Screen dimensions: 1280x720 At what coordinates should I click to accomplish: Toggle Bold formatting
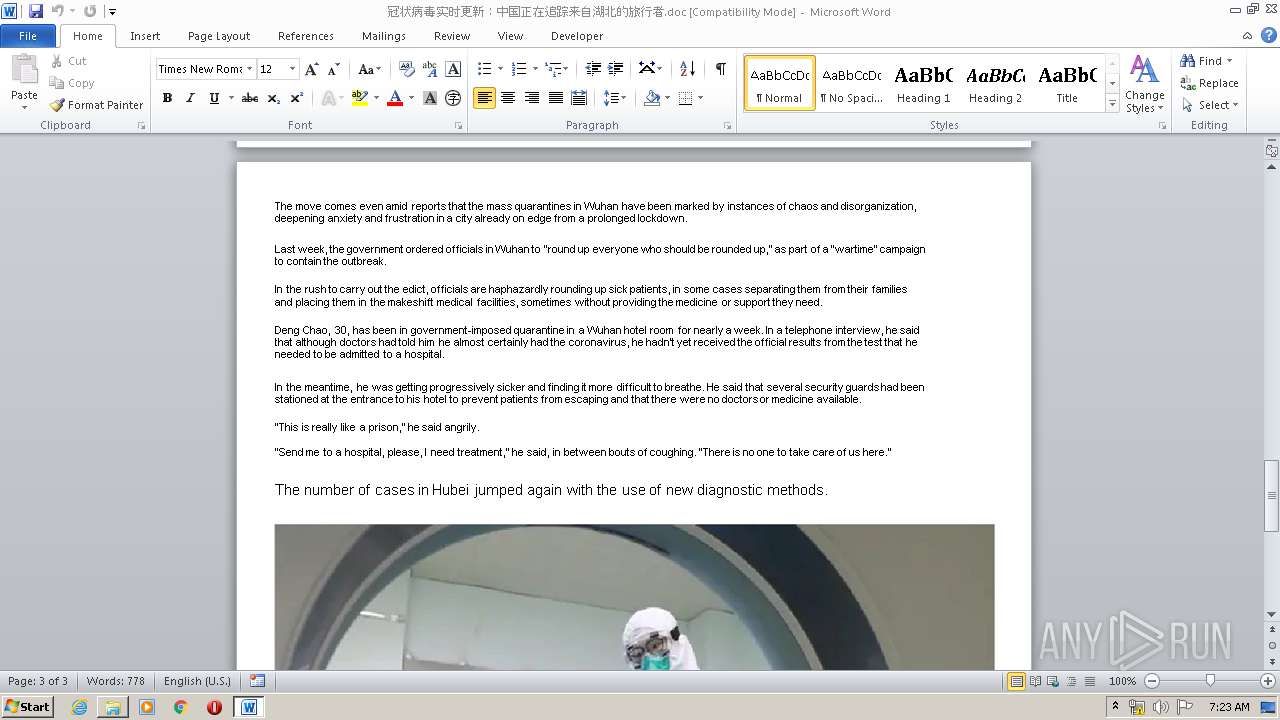point(167,98)
